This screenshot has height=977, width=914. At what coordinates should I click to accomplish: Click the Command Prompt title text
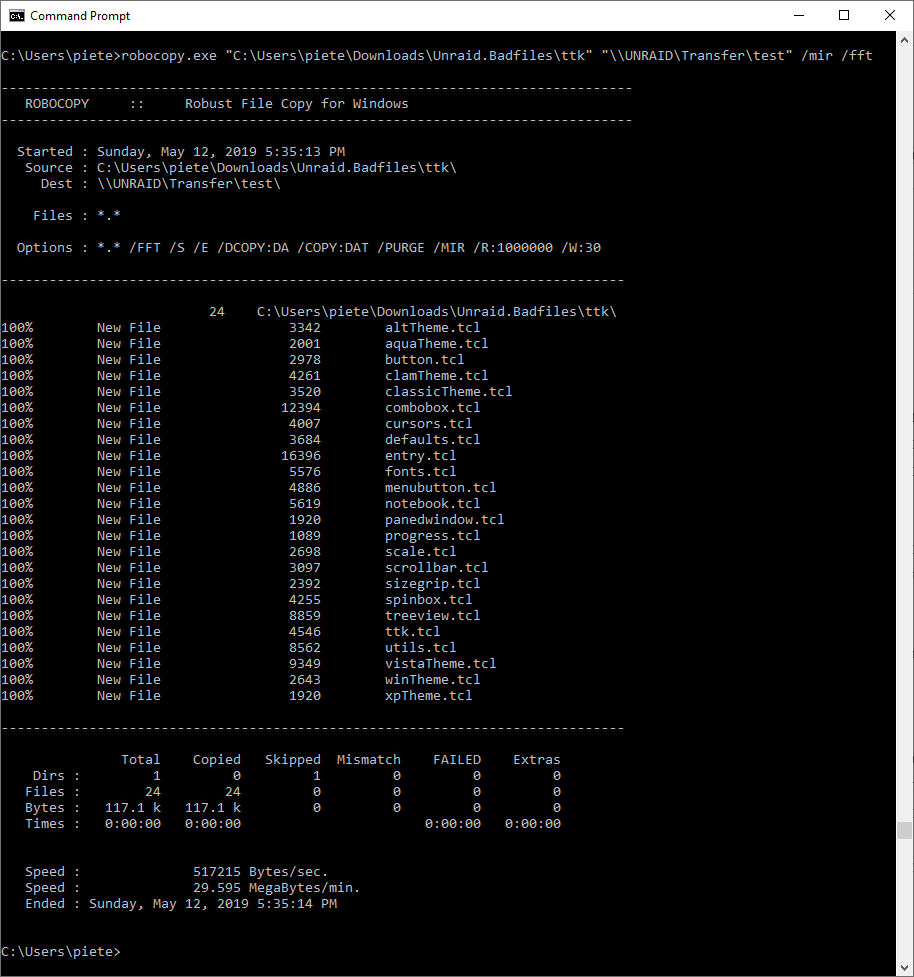coord(80,16)
